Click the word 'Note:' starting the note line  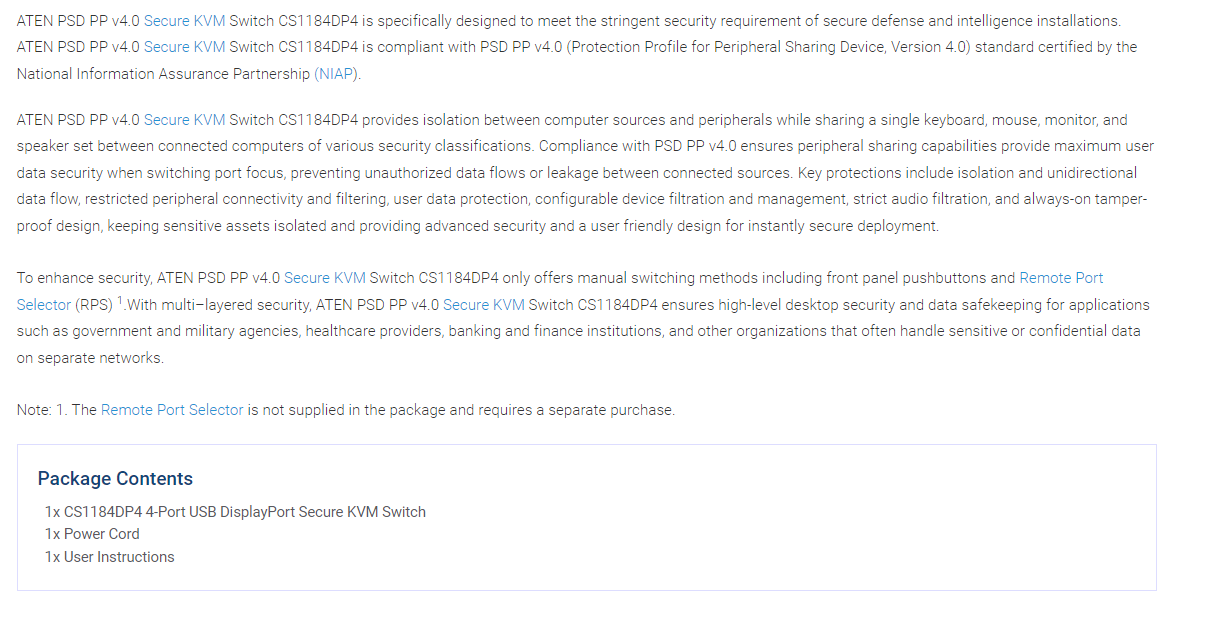pos(34,410)
